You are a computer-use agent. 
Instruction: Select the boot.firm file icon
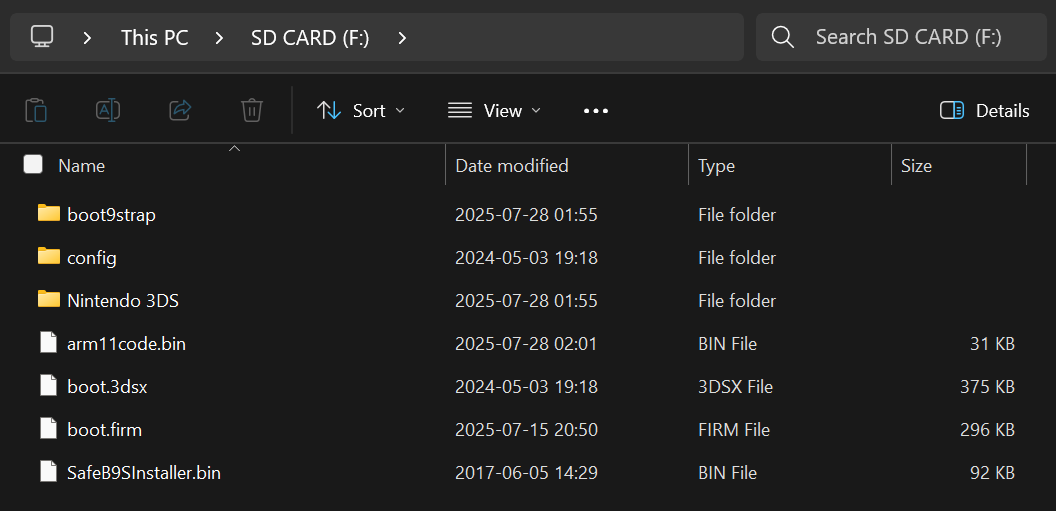click(x=49, y=429)
